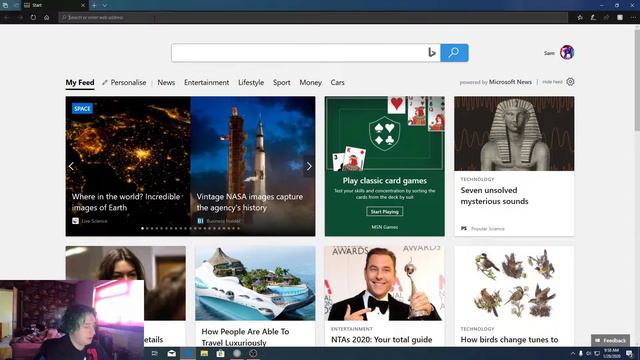Open Seven unsolved mysterious sounds article
Screen dimensions: 640x360
[x=494, y=196]
